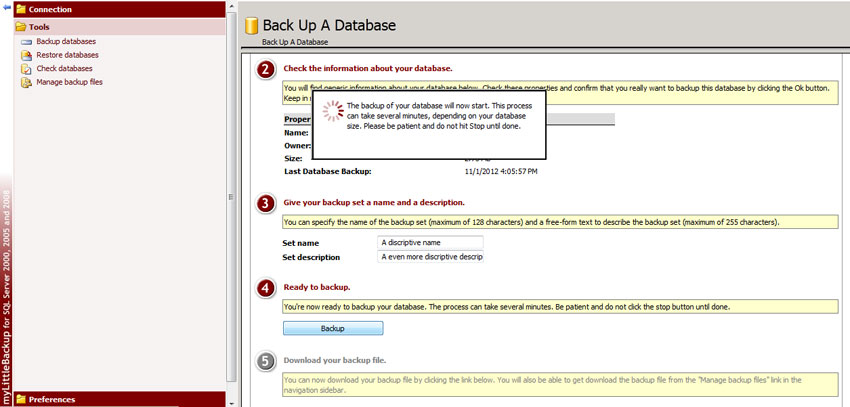Image resolution: width=850 pixels, height=407 pixels.
Task: Click the splitter grip between sidebar and content
Action: pos(230,197)
